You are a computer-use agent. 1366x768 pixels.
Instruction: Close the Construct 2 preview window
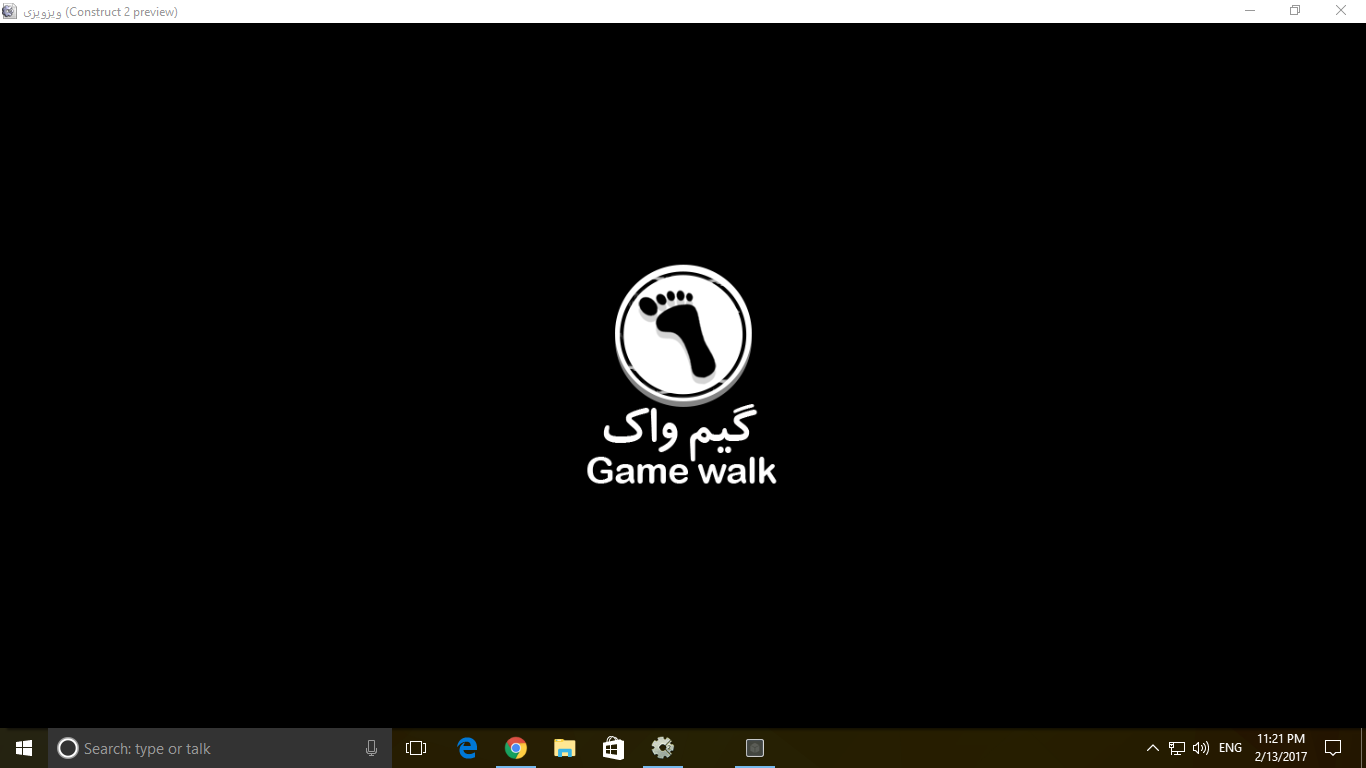1342,11
